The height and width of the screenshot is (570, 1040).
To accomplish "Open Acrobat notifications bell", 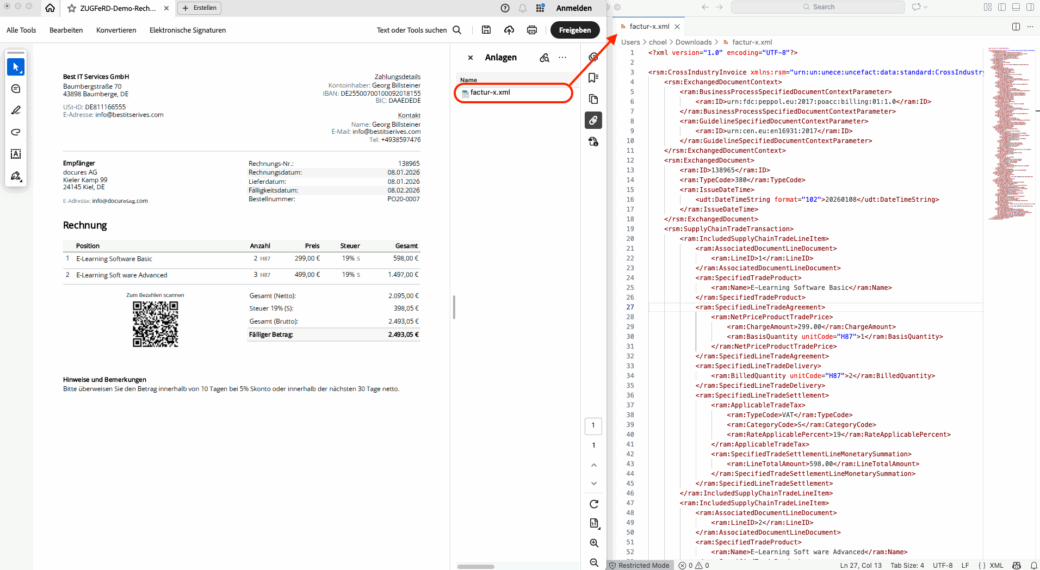I will (x=523, y=8).
